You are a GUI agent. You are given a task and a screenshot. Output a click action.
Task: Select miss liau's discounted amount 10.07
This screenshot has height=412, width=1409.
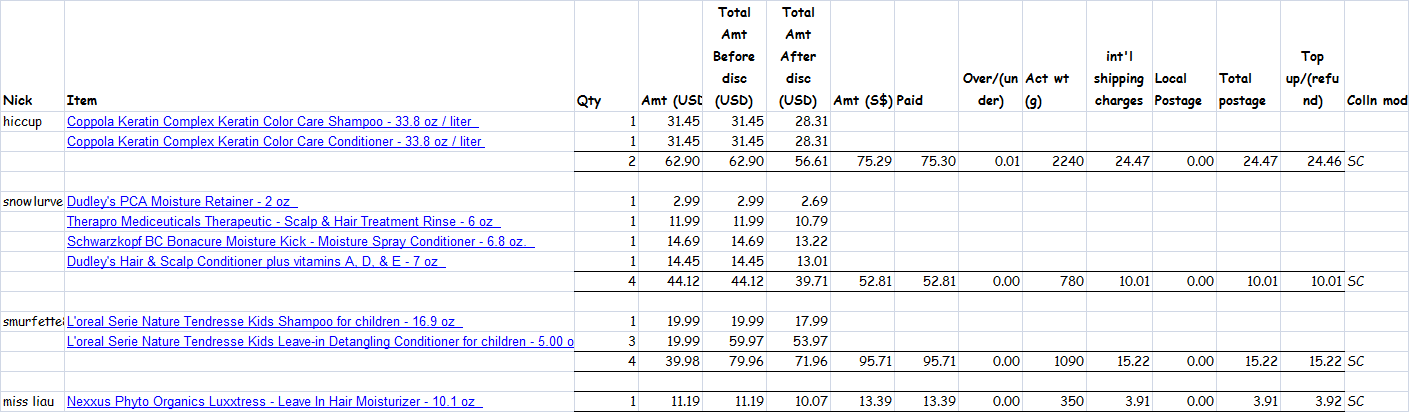(798, 401)
